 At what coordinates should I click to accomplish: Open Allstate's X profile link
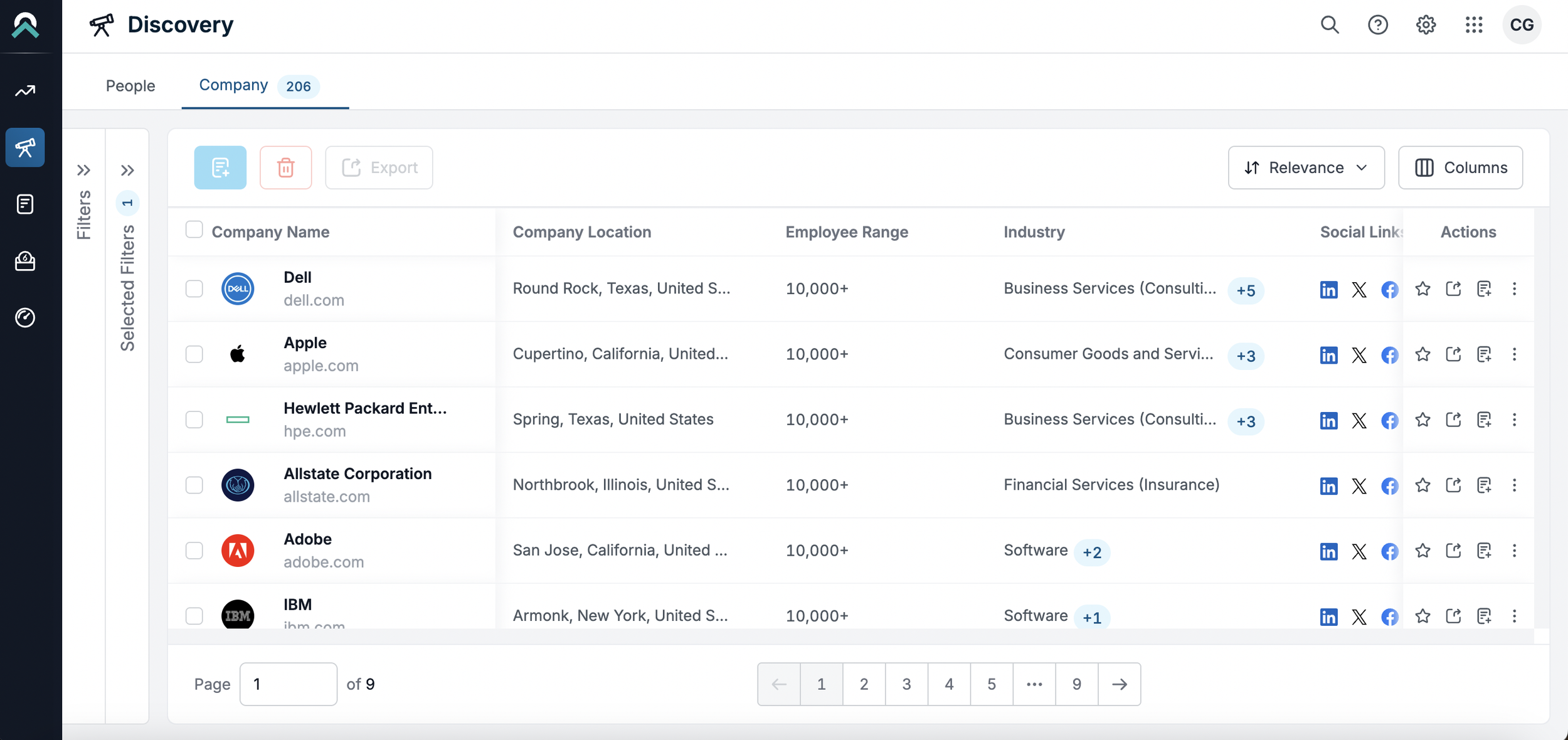click(x=1359, y=486)
